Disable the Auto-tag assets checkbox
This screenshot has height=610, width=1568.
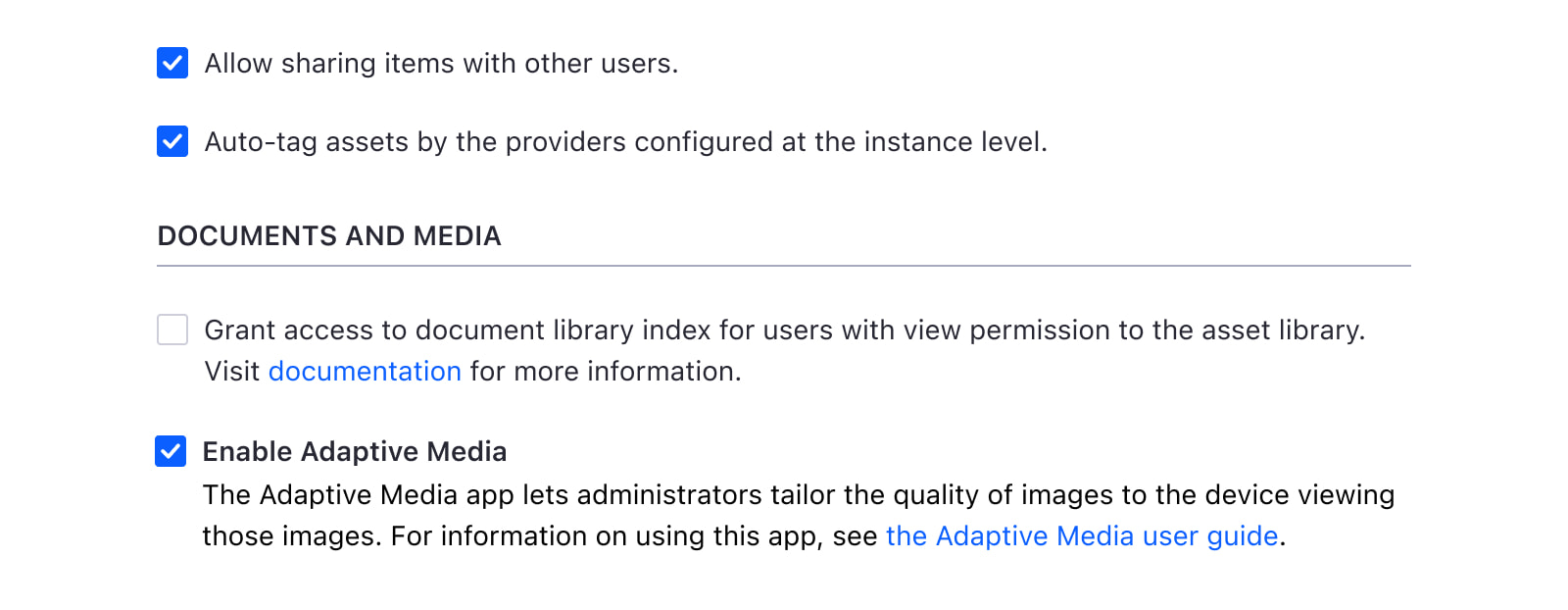click(x=172, y=141)
